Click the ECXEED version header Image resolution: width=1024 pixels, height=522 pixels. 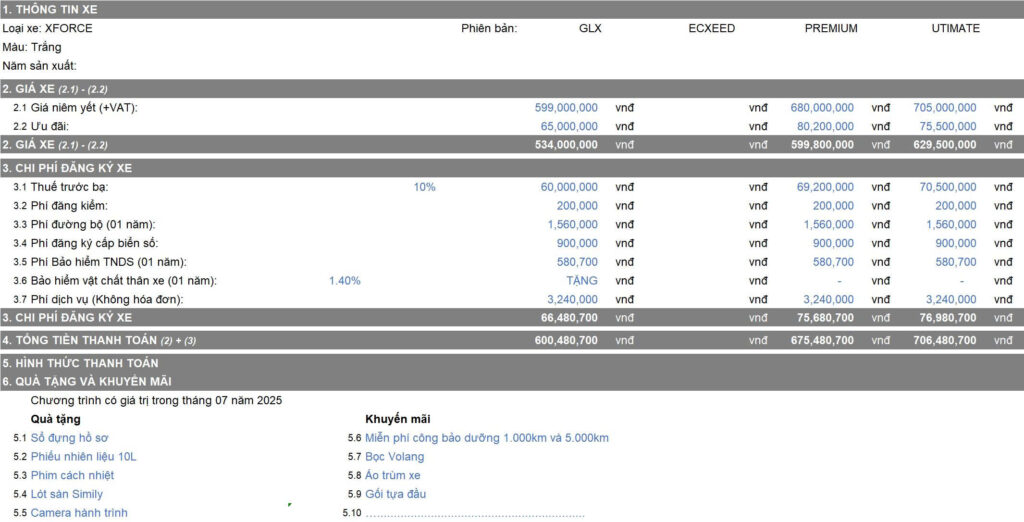[x=711, y=28]
